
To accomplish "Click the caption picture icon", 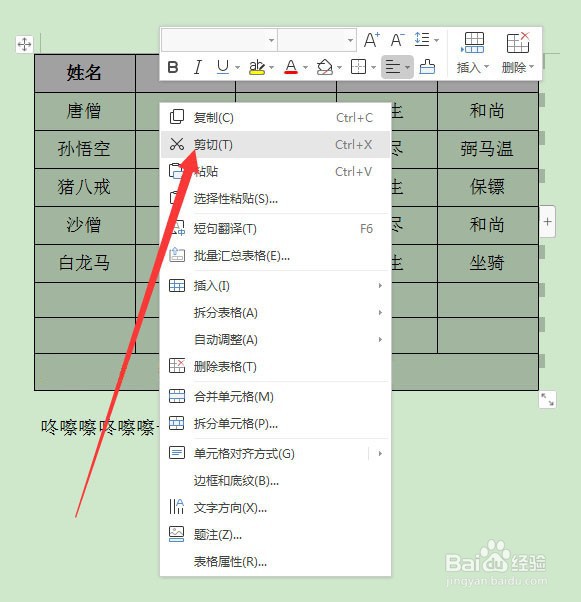I will coord(177,534).
